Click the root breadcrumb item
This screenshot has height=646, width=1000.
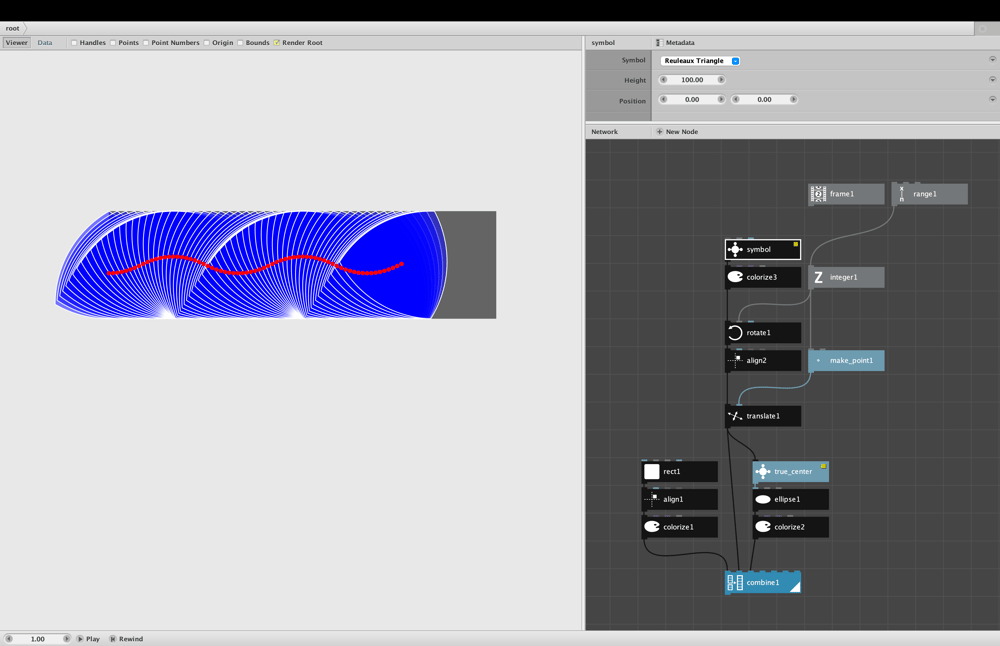pos(13,28)
